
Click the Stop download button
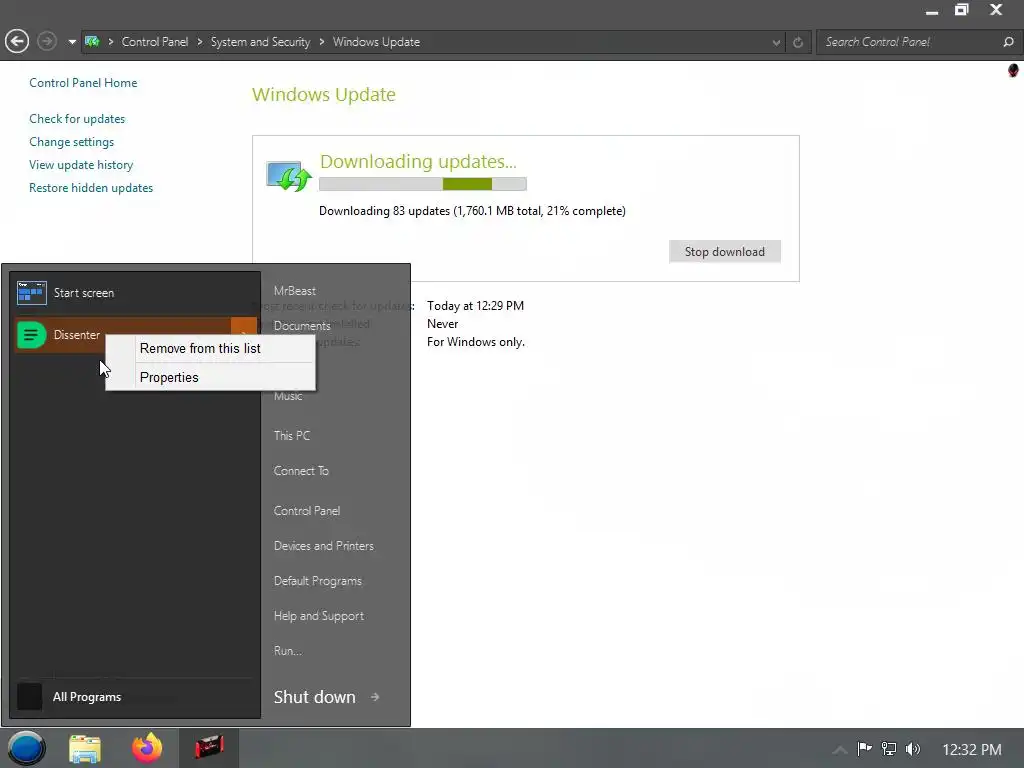[x=724, y=251]
